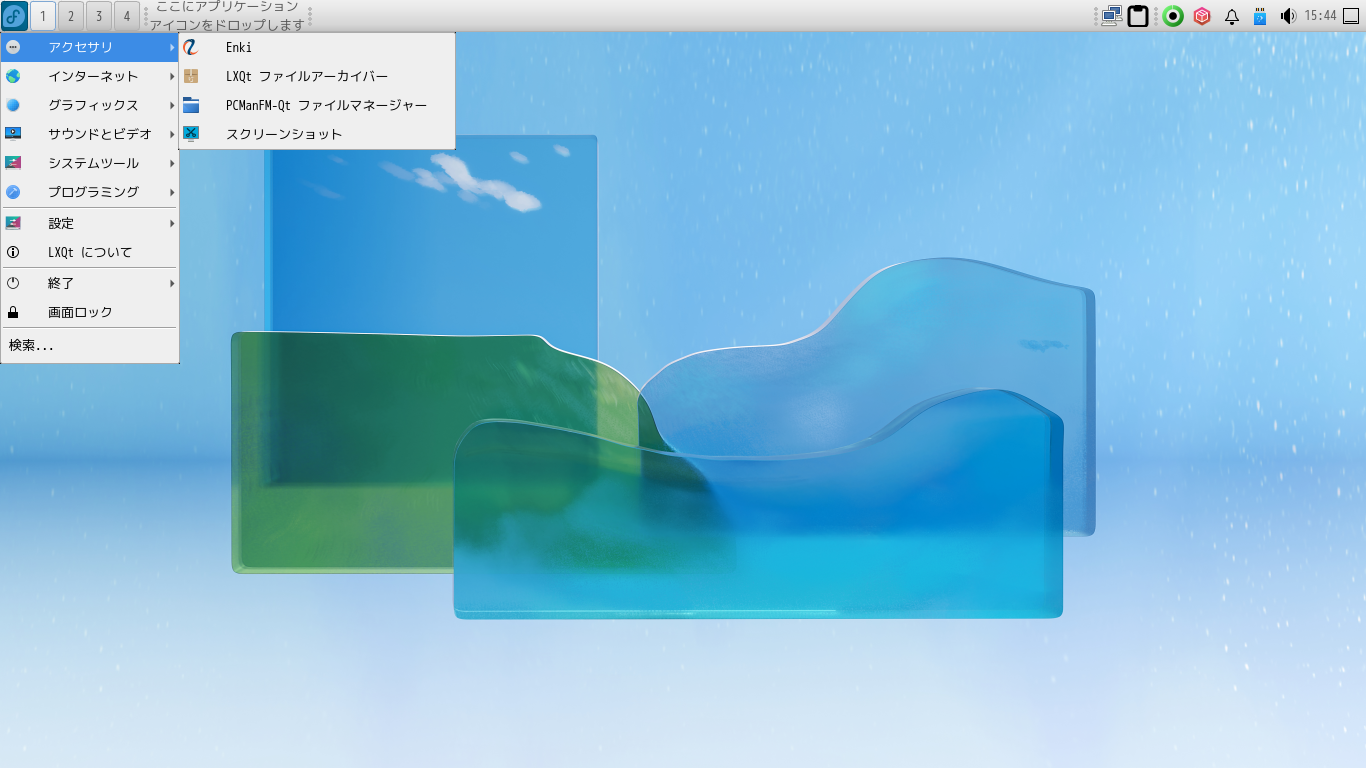Click the システムツール icon

click(13, 163)
